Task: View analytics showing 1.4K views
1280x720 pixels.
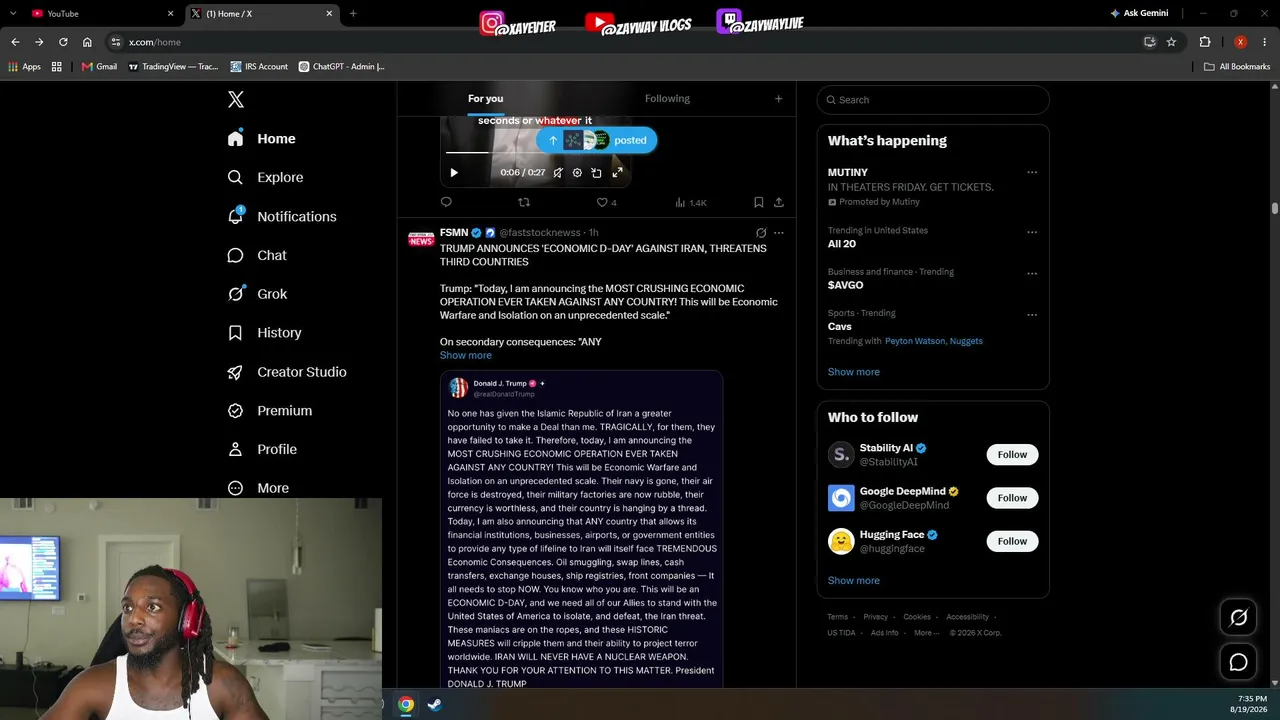Action: [691, 202]
